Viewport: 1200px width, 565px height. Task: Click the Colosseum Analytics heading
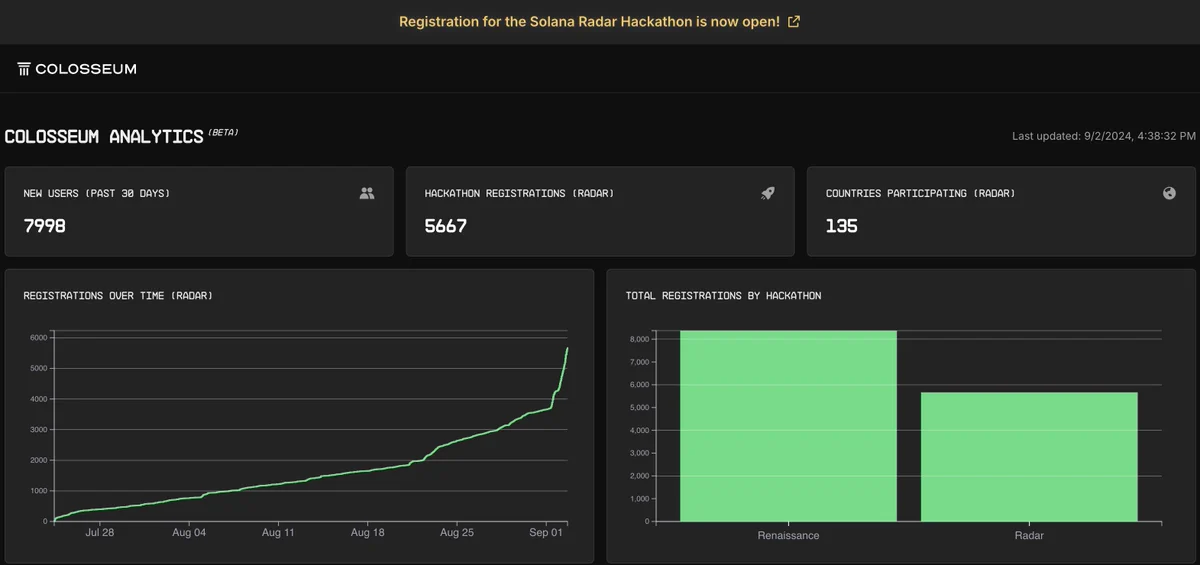pyautogui.click(x=104, y=136)
